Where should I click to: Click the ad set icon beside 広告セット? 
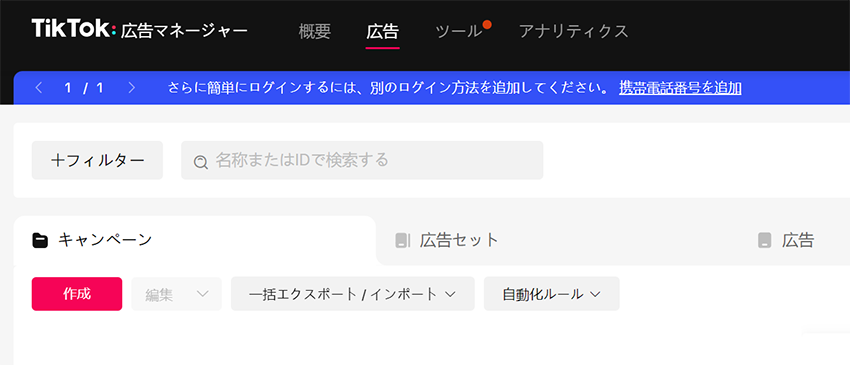coord(402,240)
